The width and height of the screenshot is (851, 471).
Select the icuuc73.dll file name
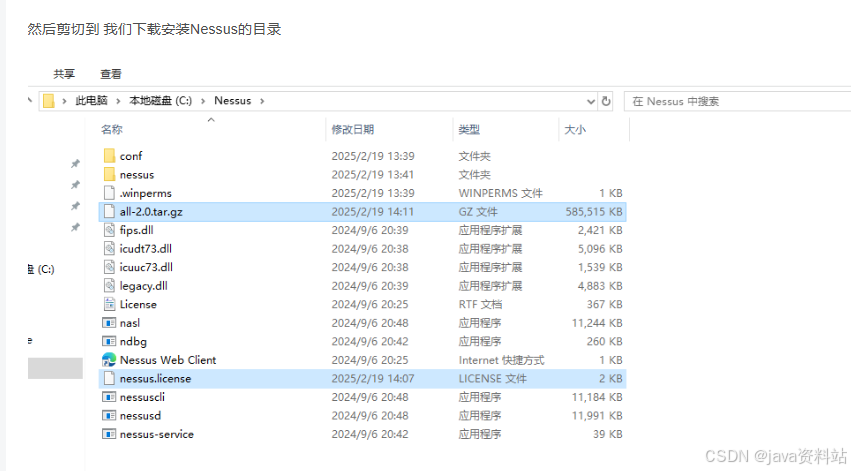pos(146,267)
